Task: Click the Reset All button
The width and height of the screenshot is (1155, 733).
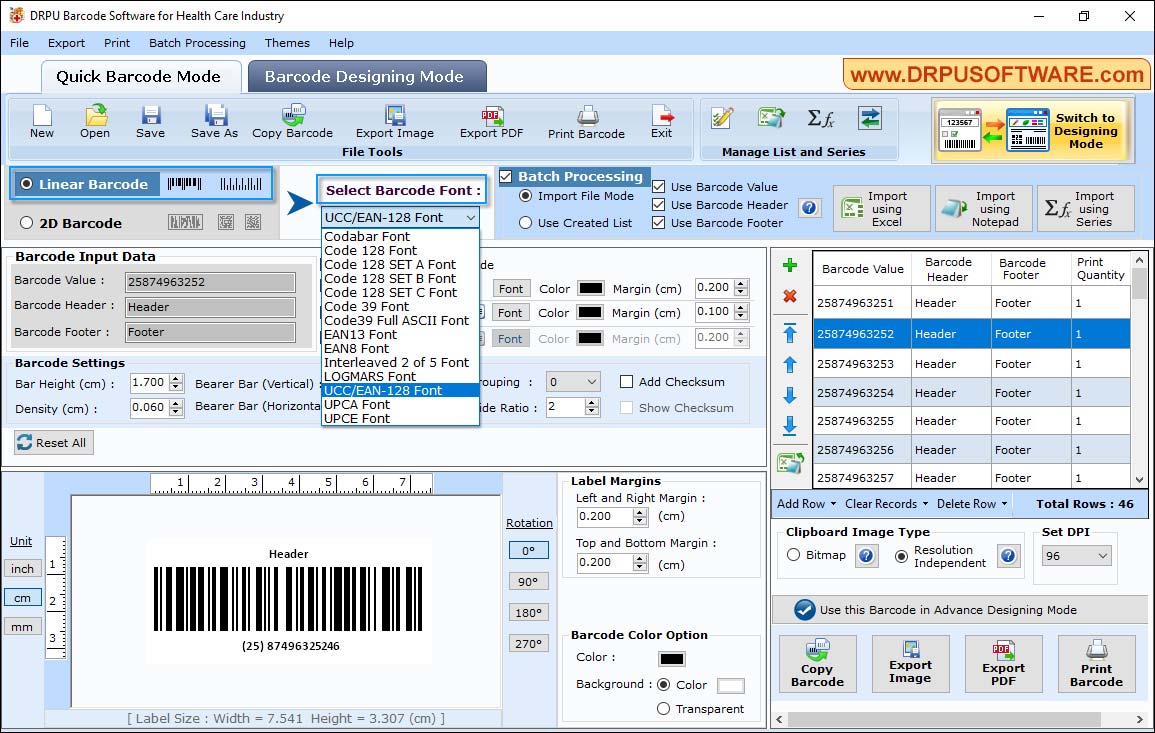Action: (53, 442)
